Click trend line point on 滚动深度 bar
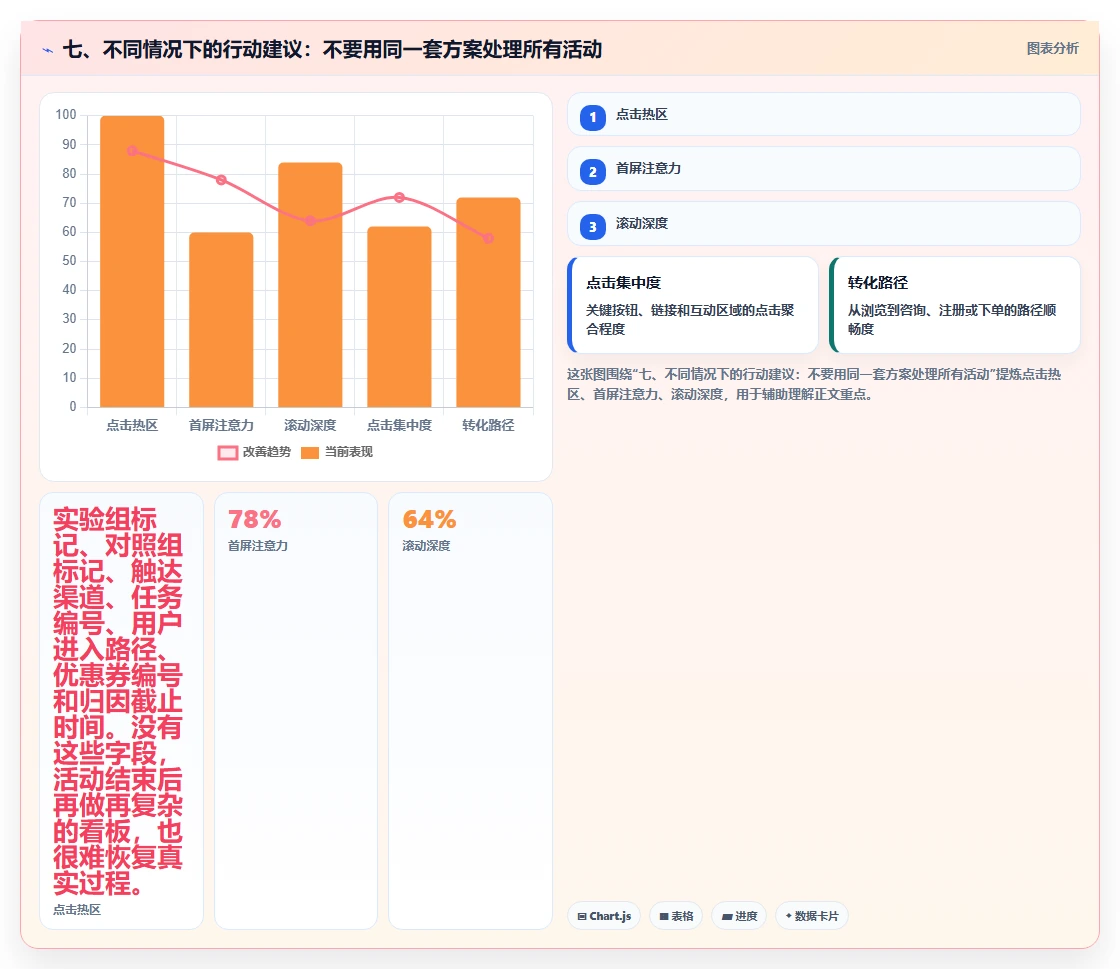The height and width of the screenshot is (969, 1120). (310, 221)
